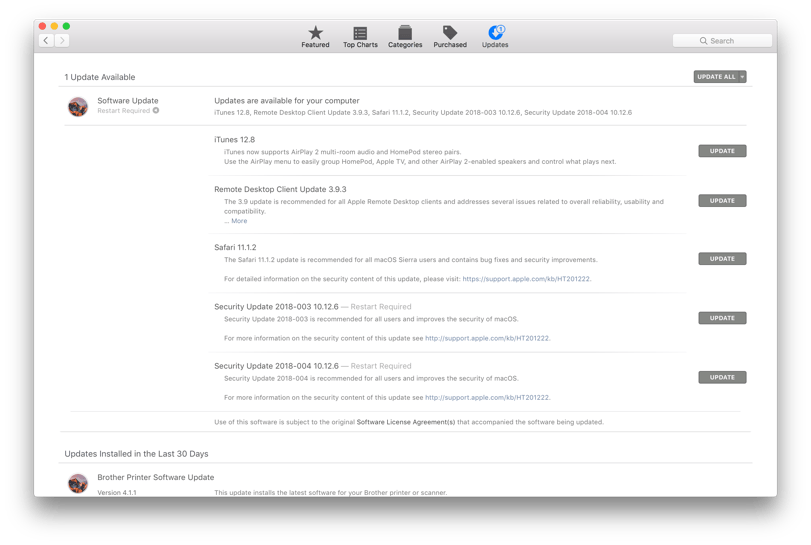Open the Updates tab with badge
The image size is (811, 545).
pos(495,37)
